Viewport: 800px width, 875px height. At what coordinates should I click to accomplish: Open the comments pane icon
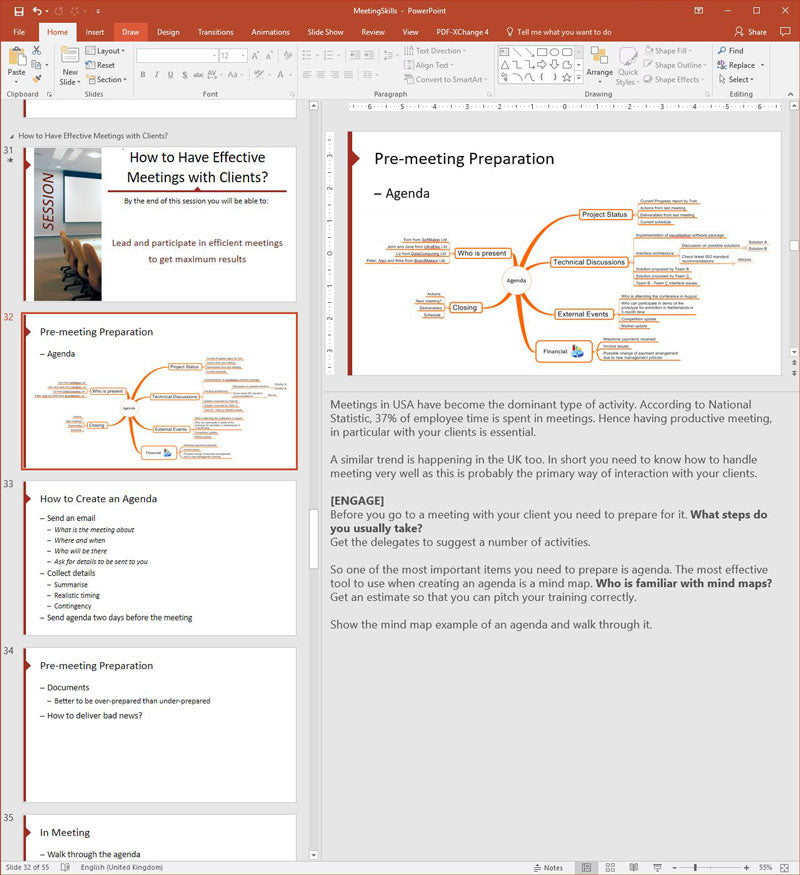[x=785, y=32]
